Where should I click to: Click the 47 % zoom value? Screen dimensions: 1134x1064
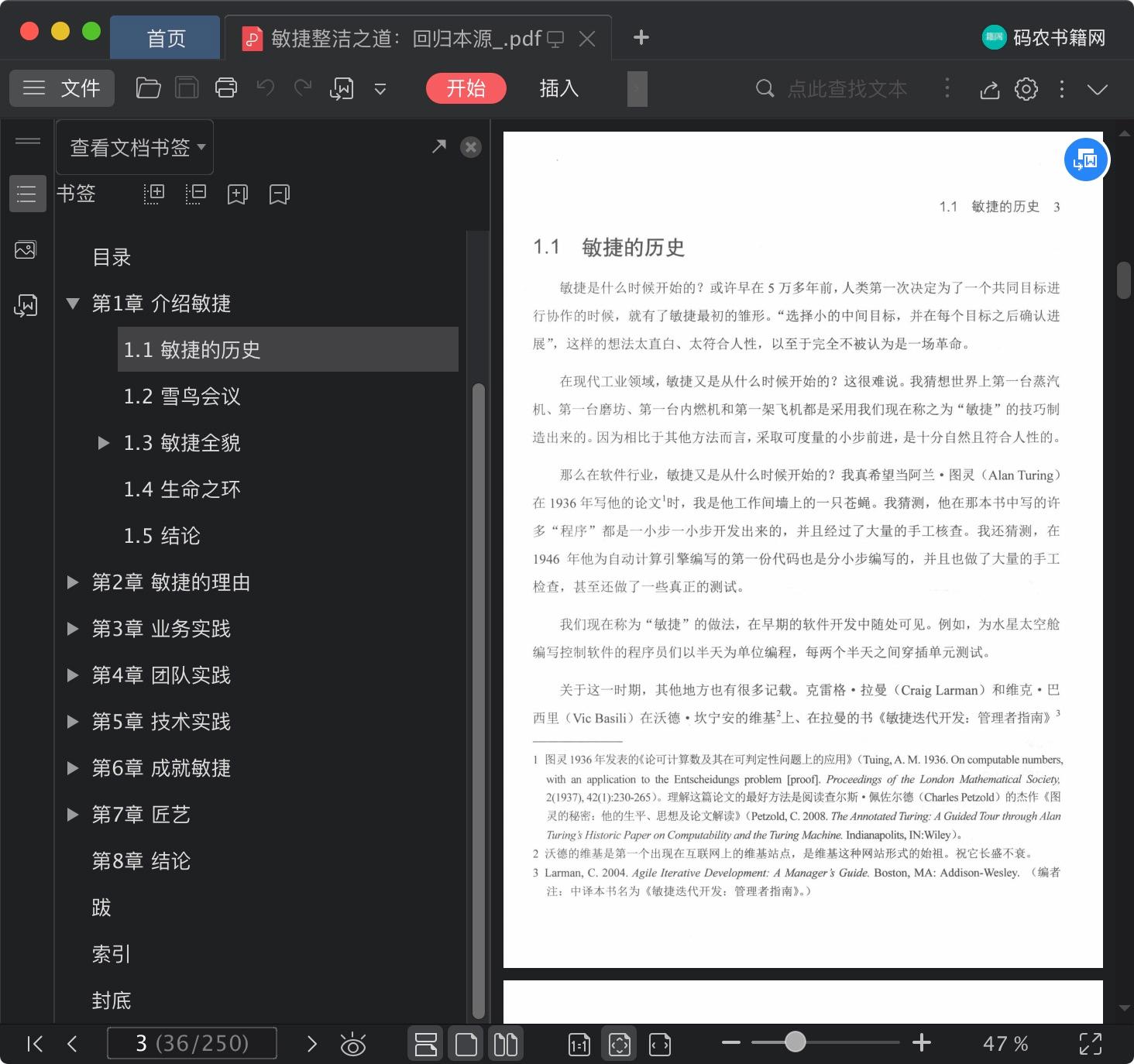click(1005, 1044)
